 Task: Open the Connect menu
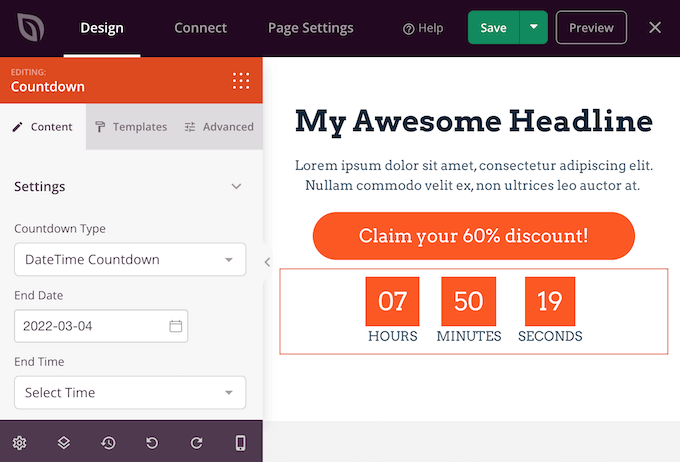click(x=200, y=28)
